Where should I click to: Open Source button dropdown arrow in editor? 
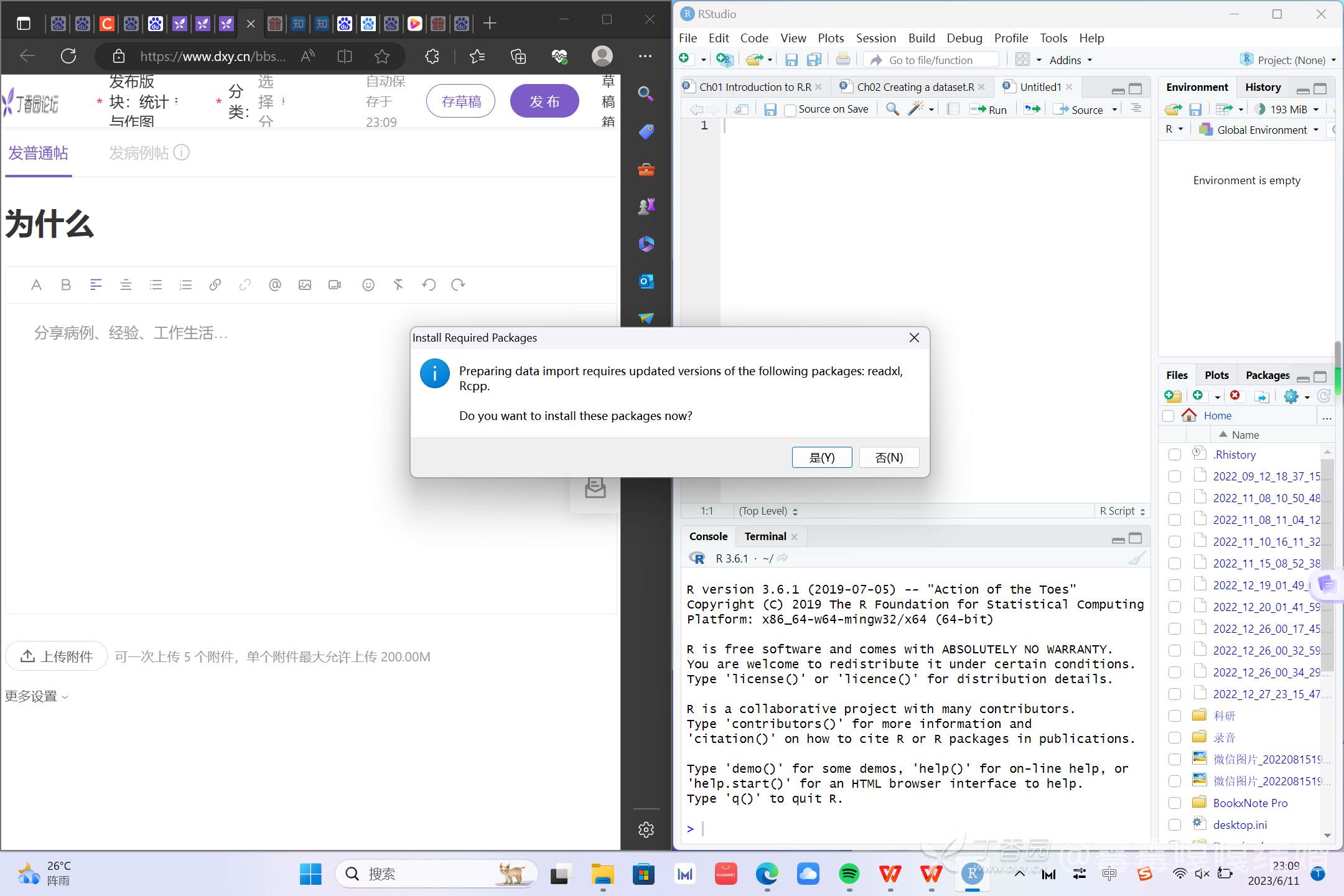(x=1115, y=110)
